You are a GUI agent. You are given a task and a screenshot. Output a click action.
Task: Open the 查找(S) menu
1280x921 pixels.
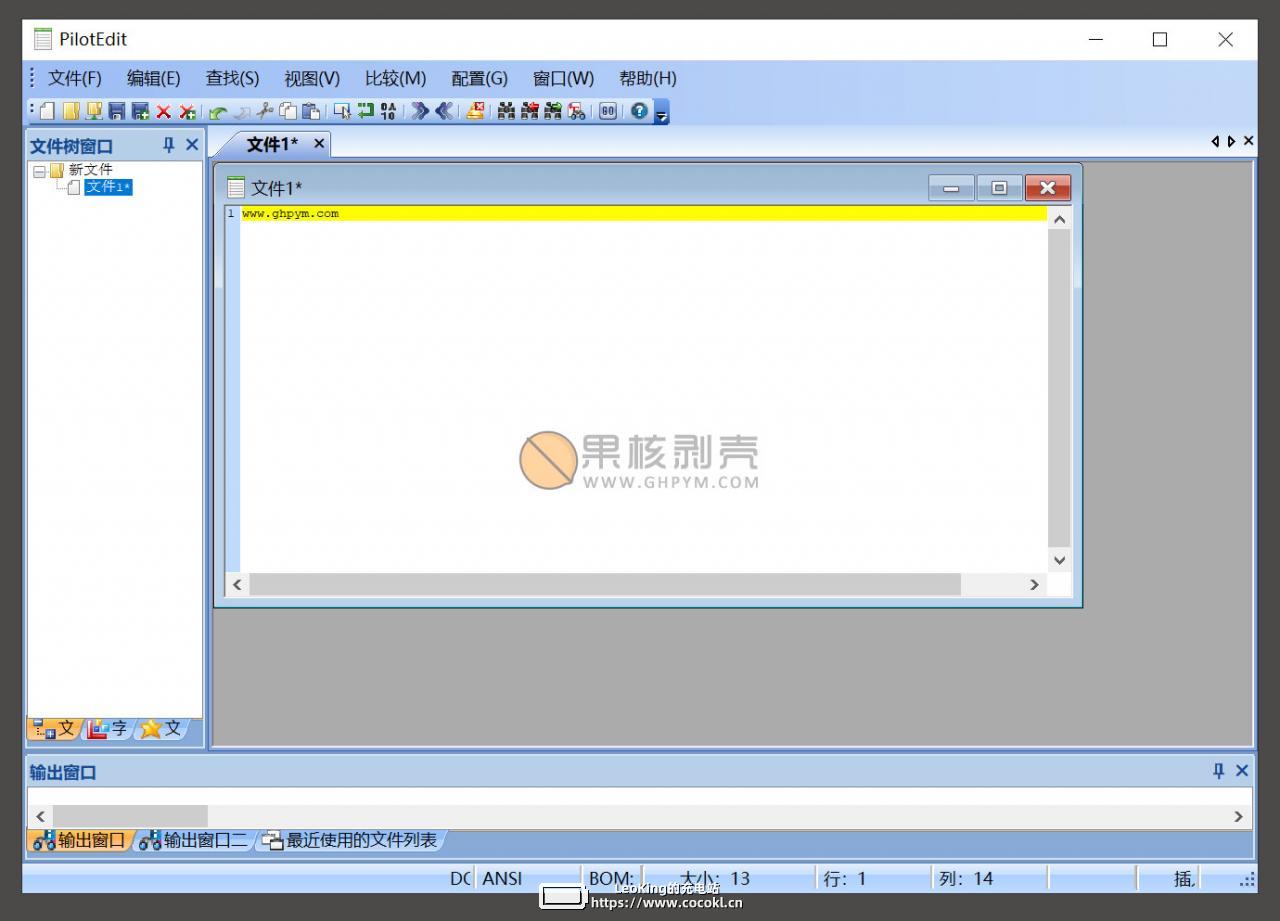[232, 78]
